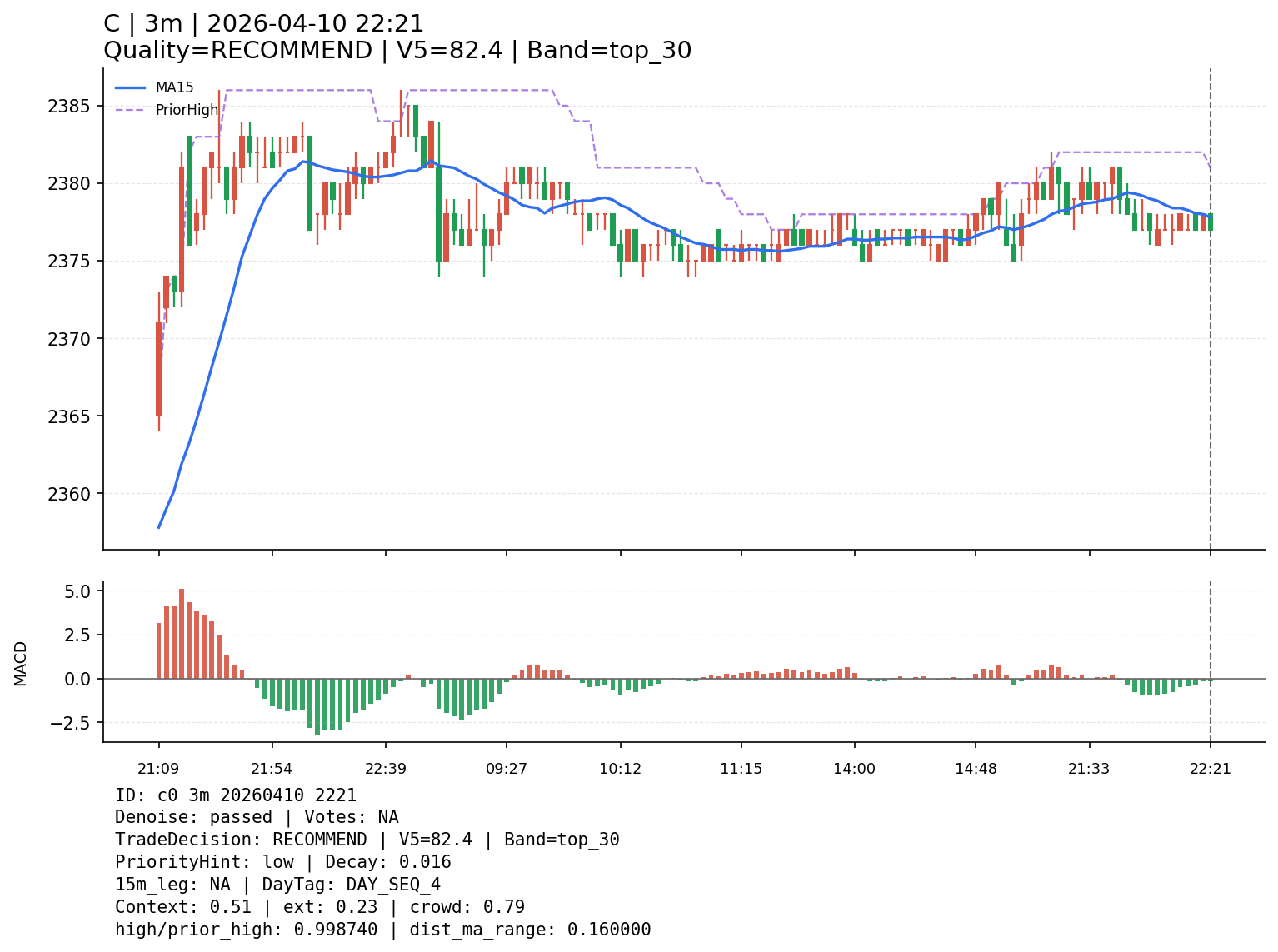Click the 22:21 x-axis time label
The width and height of the screenshot is (1278, 952).
point(1210,768)
